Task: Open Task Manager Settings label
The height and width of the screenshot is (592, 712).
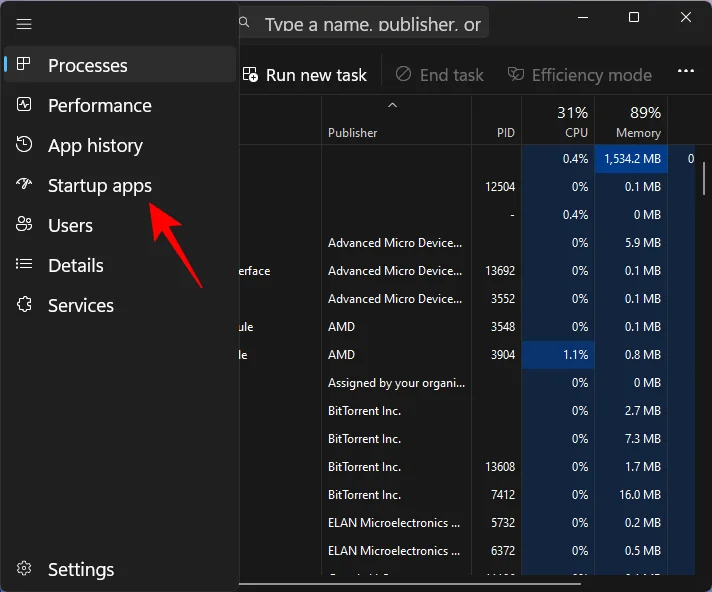Action: [81, 570]
